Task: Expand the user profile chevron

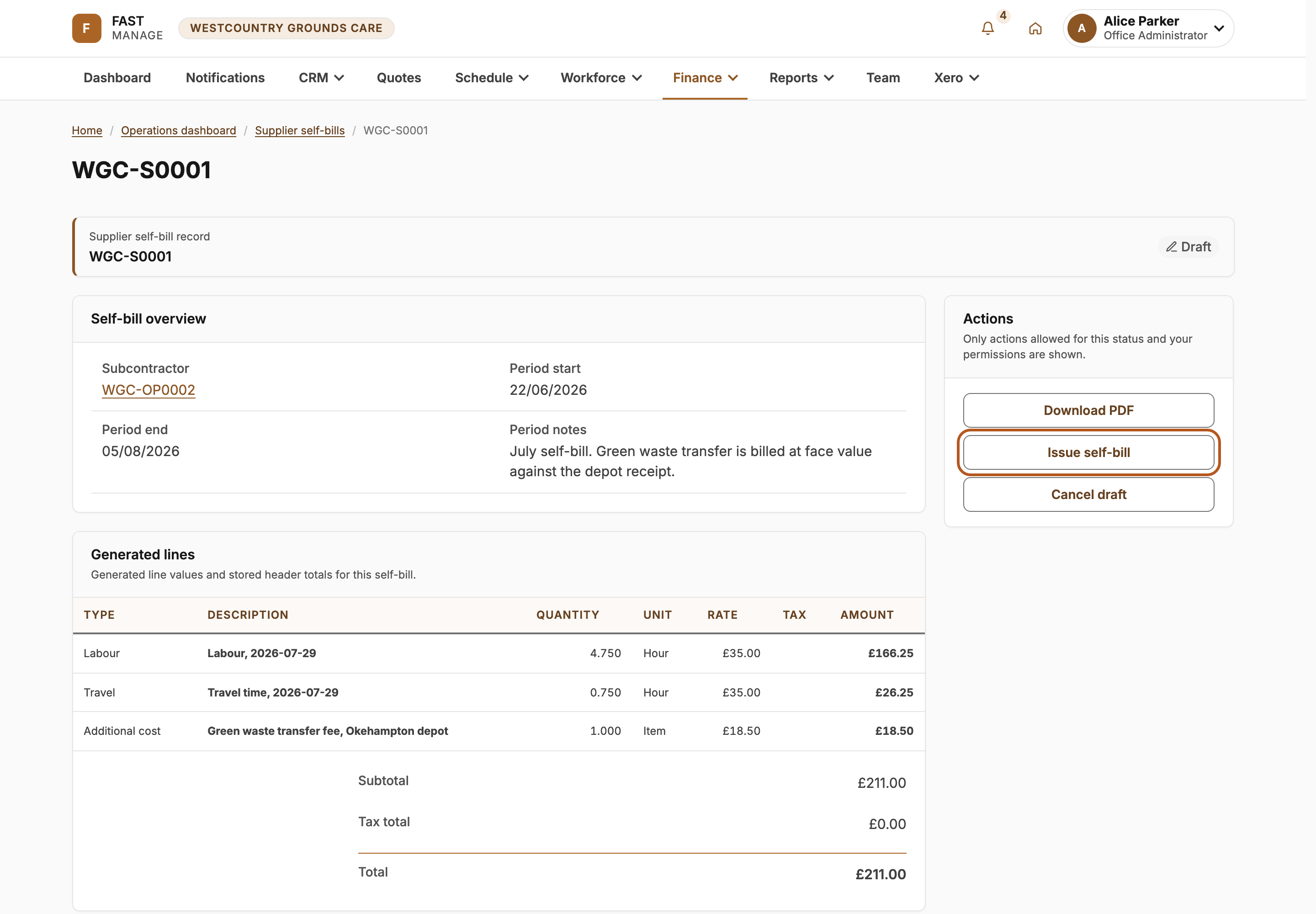Action: 1219,28
